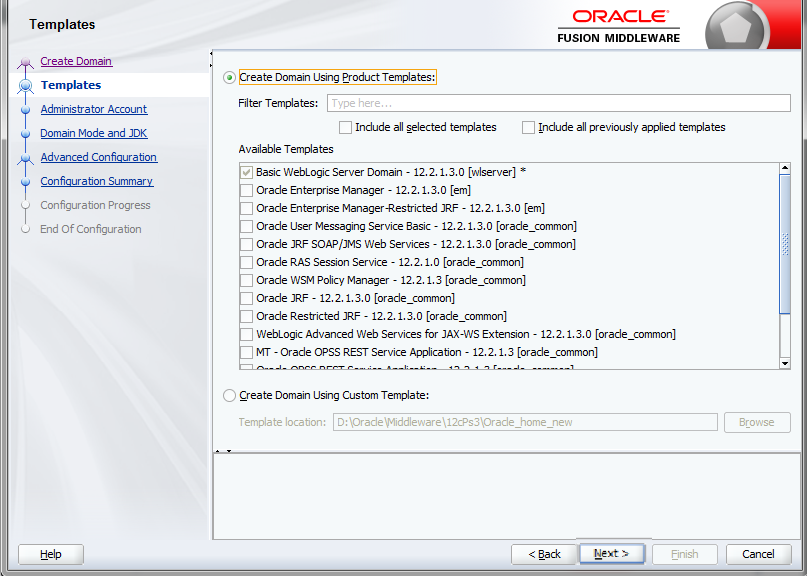
Task: Go to Domain Mode and JDK step
Action: pos(94,133)
